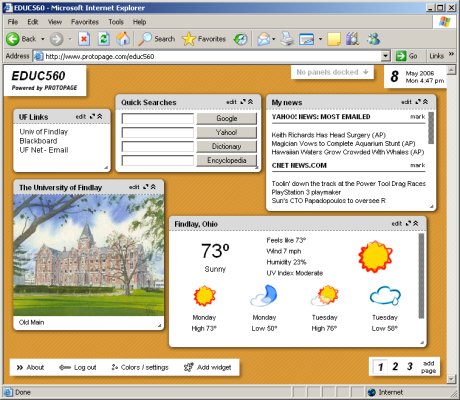Maximize the University of Findlay panel
Viewport: 460px width, 400px height.
146,187
